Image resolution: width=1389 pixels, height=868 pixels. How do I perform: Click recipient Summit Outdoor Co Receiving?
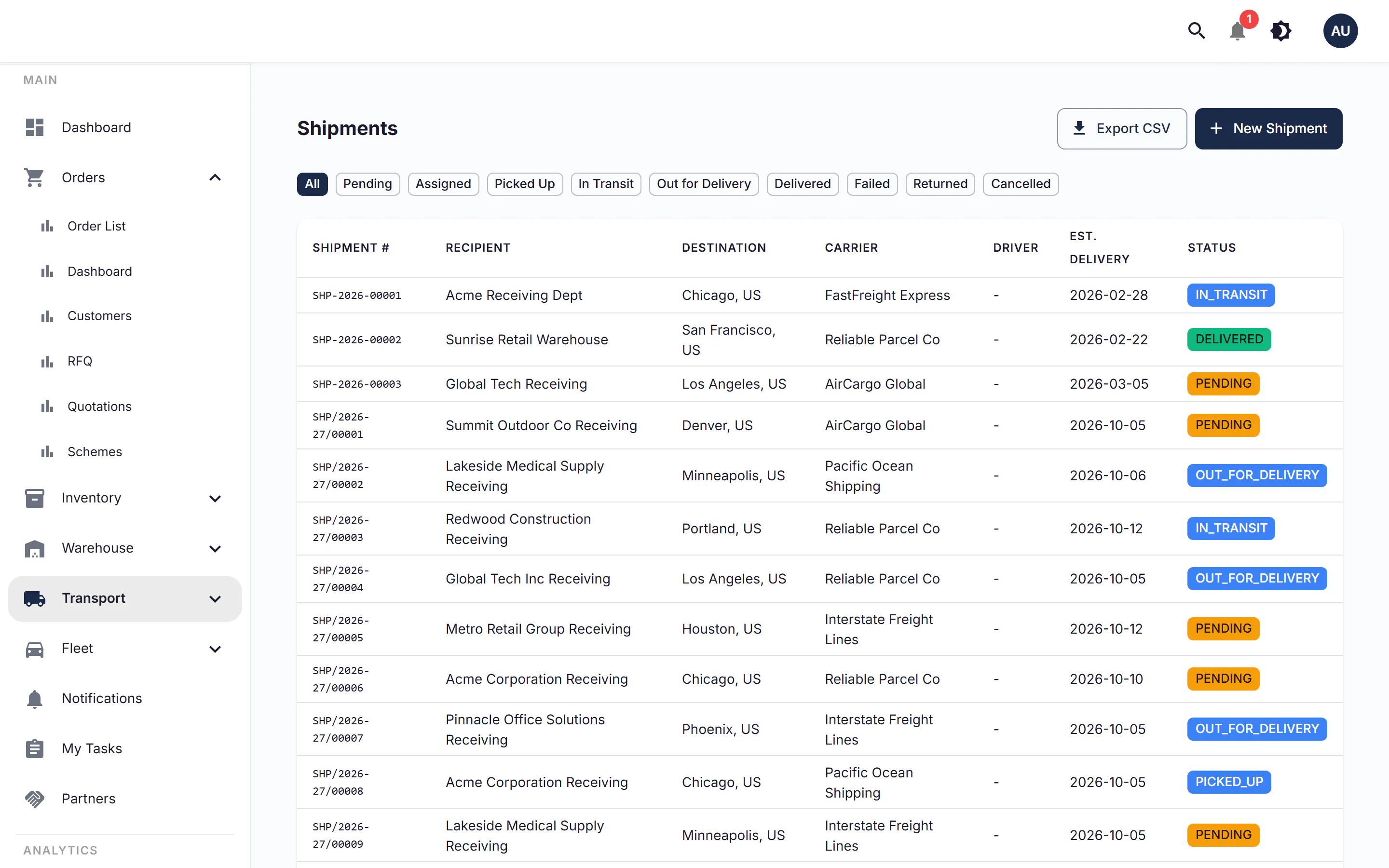tap(541, 425)
